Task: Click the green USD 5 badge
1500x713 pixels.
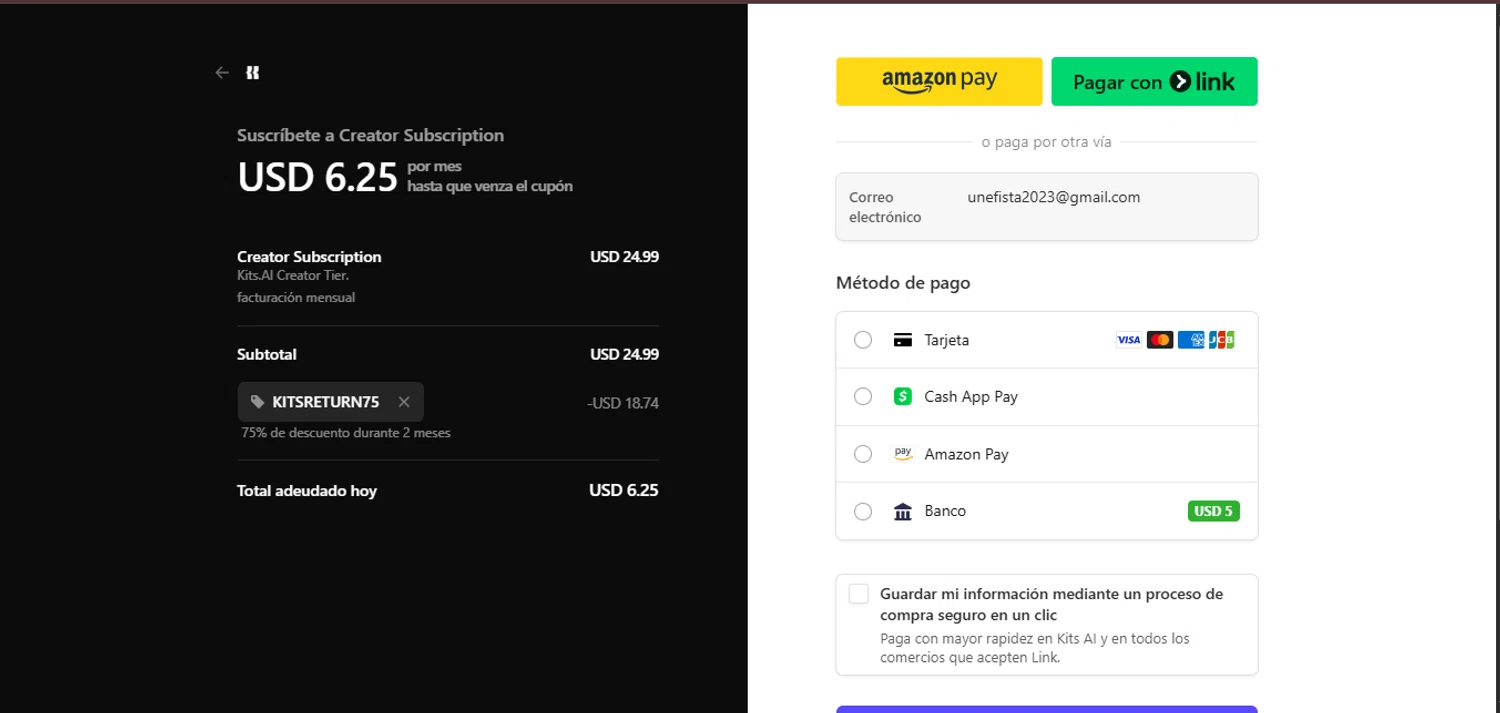Action: click(1213, 511)
